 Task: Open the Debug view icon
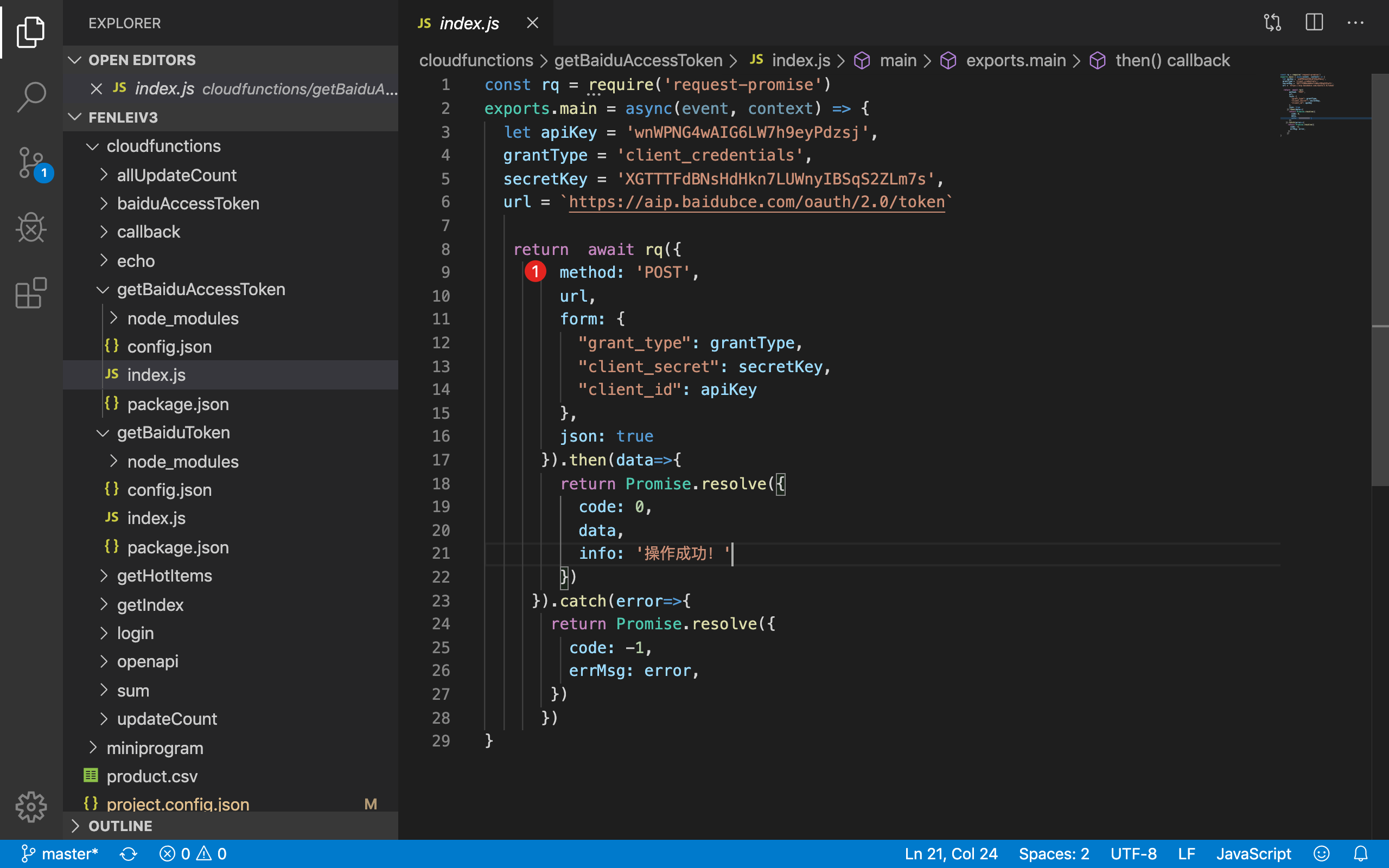click(31, 228)
